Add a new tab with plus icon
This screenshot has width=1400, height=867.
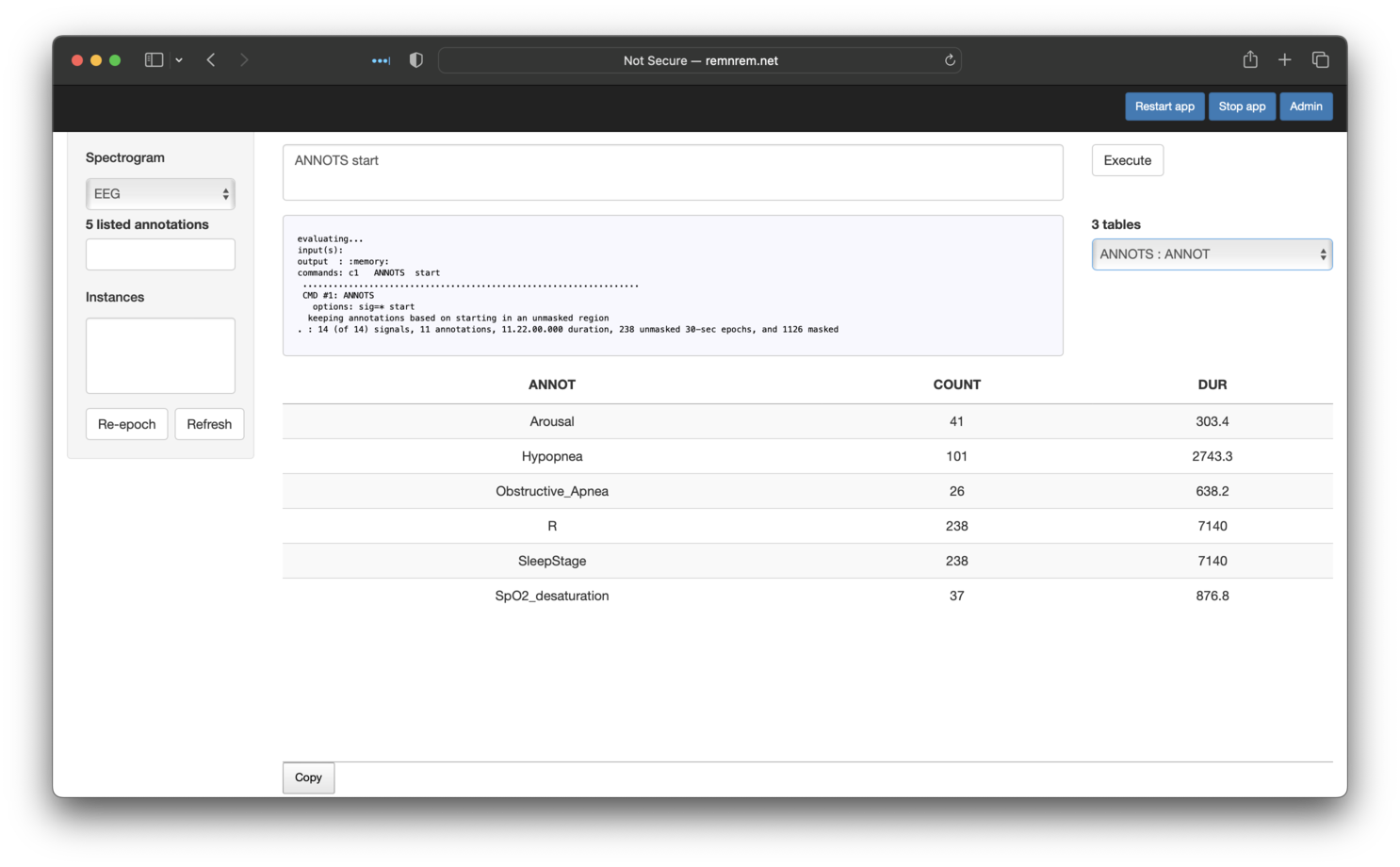pos(1284,60)
